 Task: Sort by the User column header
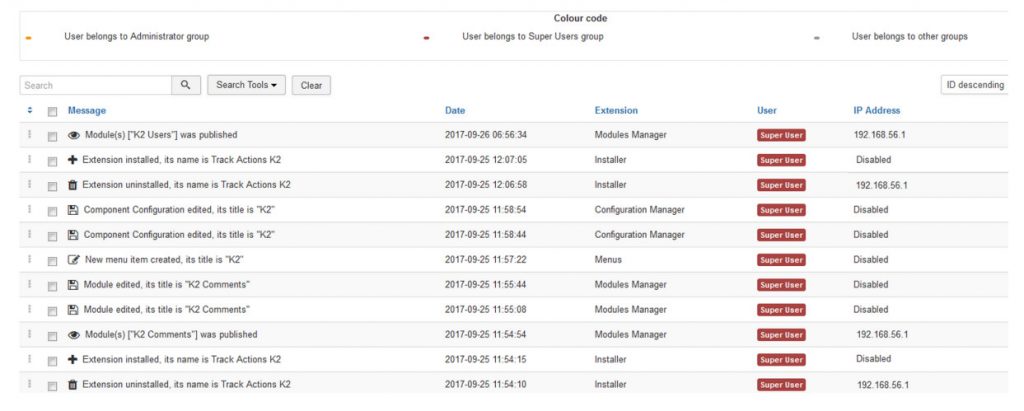coord(767,110)
